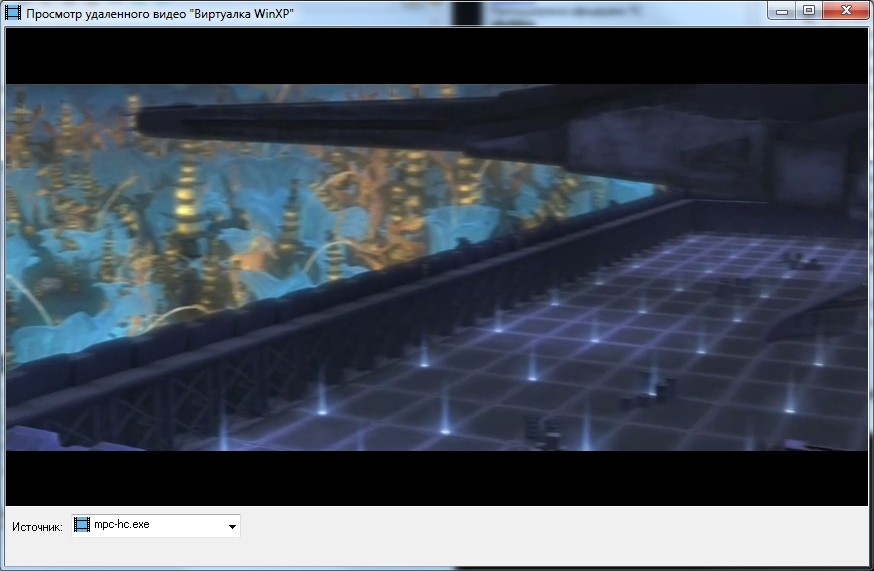Screen dimensions: 874x571
Task: Click the bottom black letterbox bar
Action: (x=437, y=478)
